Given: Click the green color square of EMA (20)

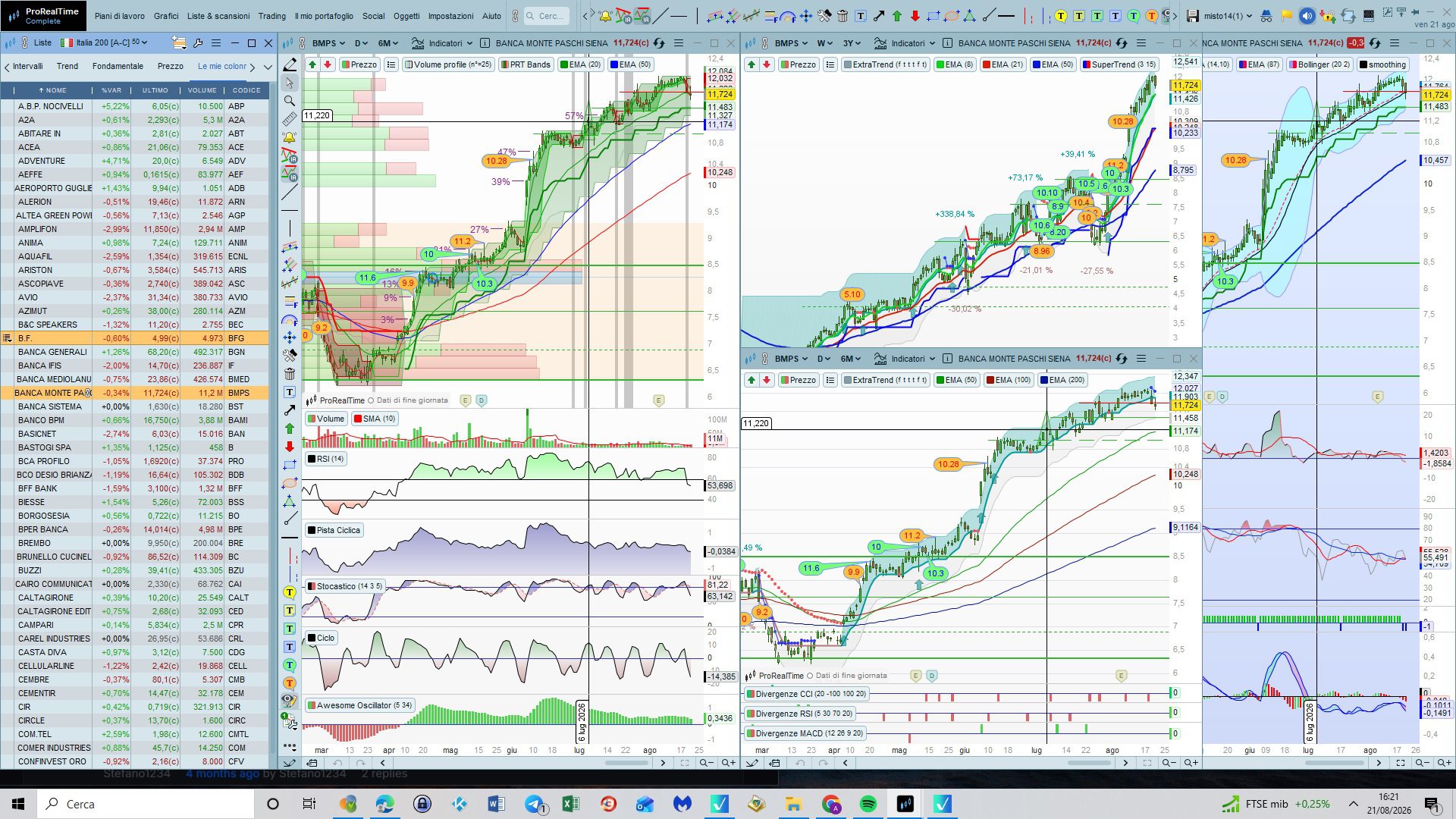Looking at the screenshot, I should 563,64.
